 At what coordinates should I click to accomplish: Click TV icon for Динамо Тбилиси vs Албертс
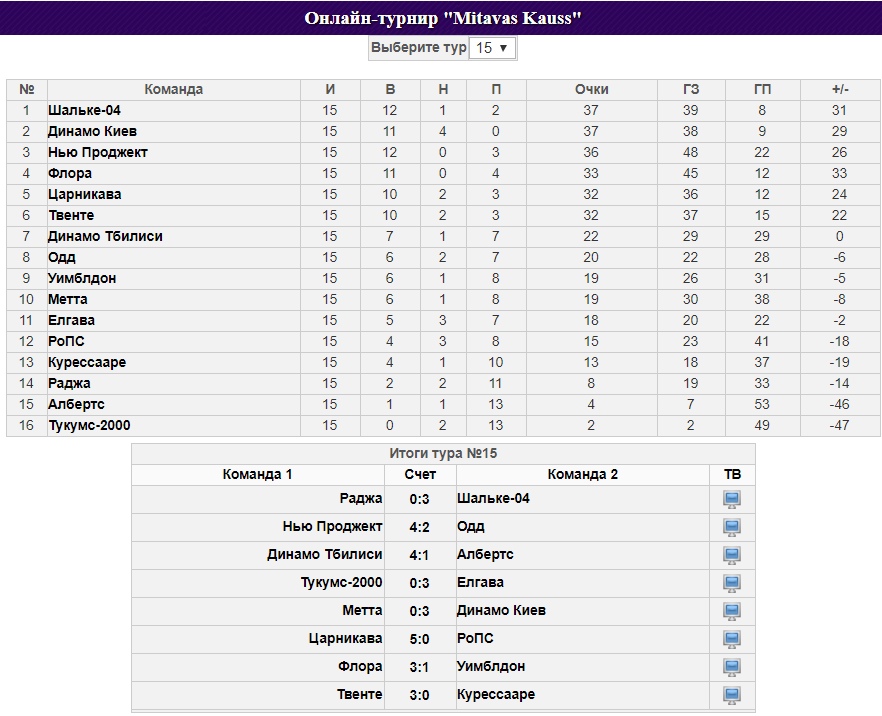click(x=732, y=555)
